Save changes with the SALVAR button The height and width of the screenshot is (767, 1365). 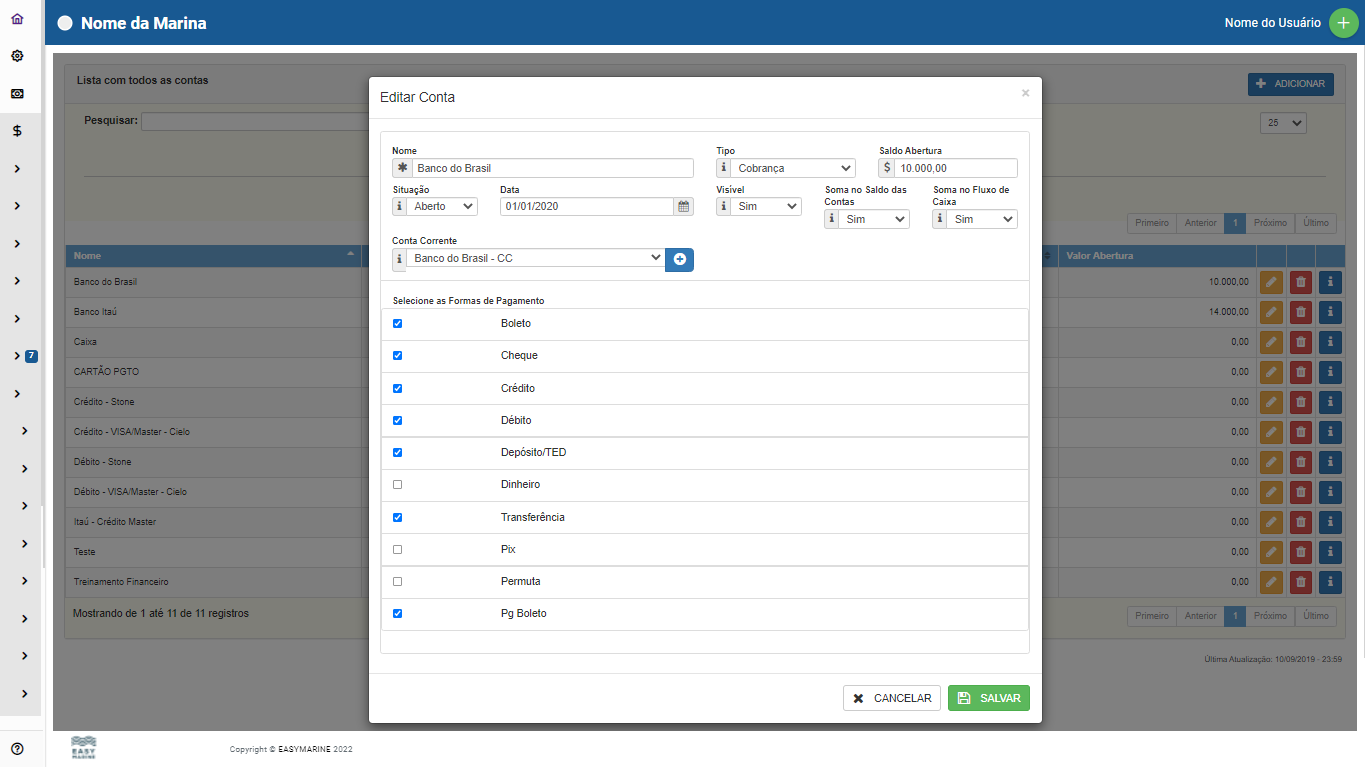[988, 698]
